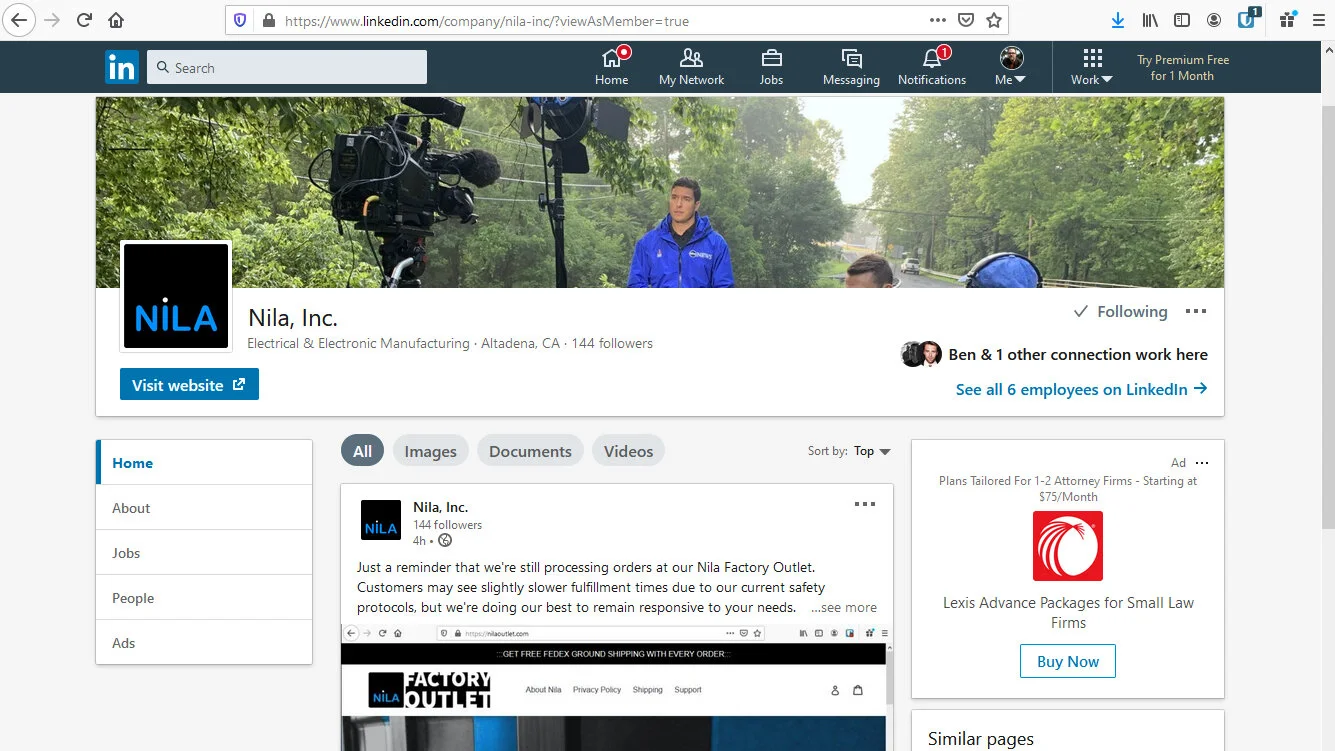The height and width of the screenshot is (751, 1335).
Task: Click the browser address bar URL
Action: [x=487, y=20]
